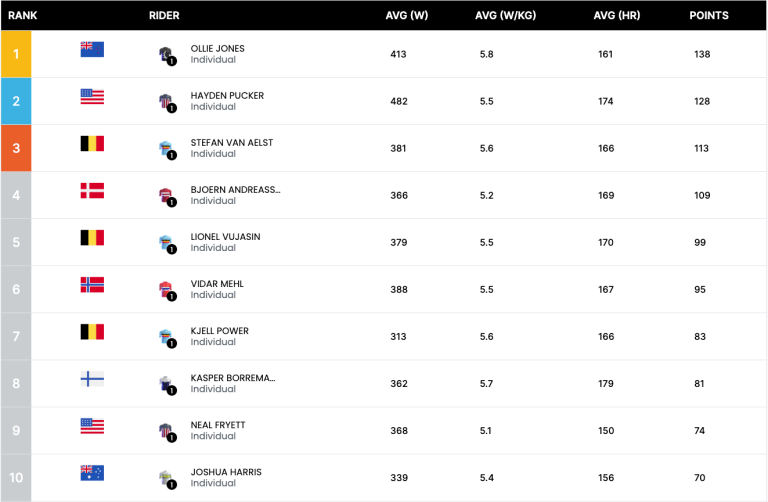Click Ollie Jones's country flag icon

[x=92, y=50]
